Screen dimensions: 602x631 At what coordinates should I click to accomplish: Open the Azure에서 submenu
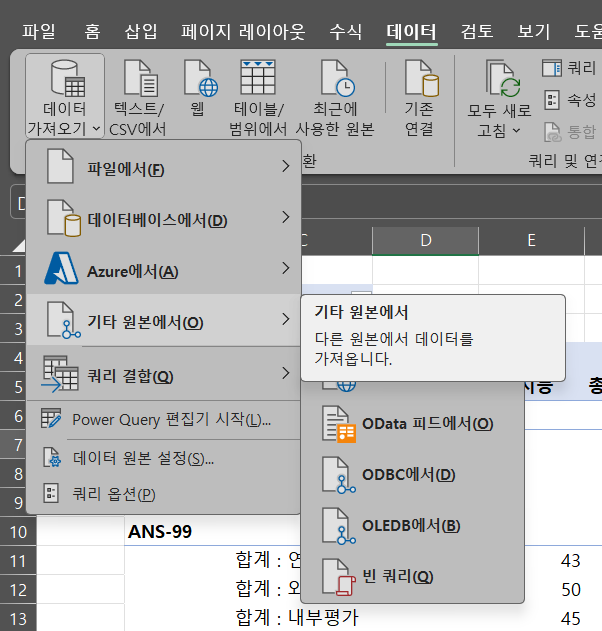point(163,270)
